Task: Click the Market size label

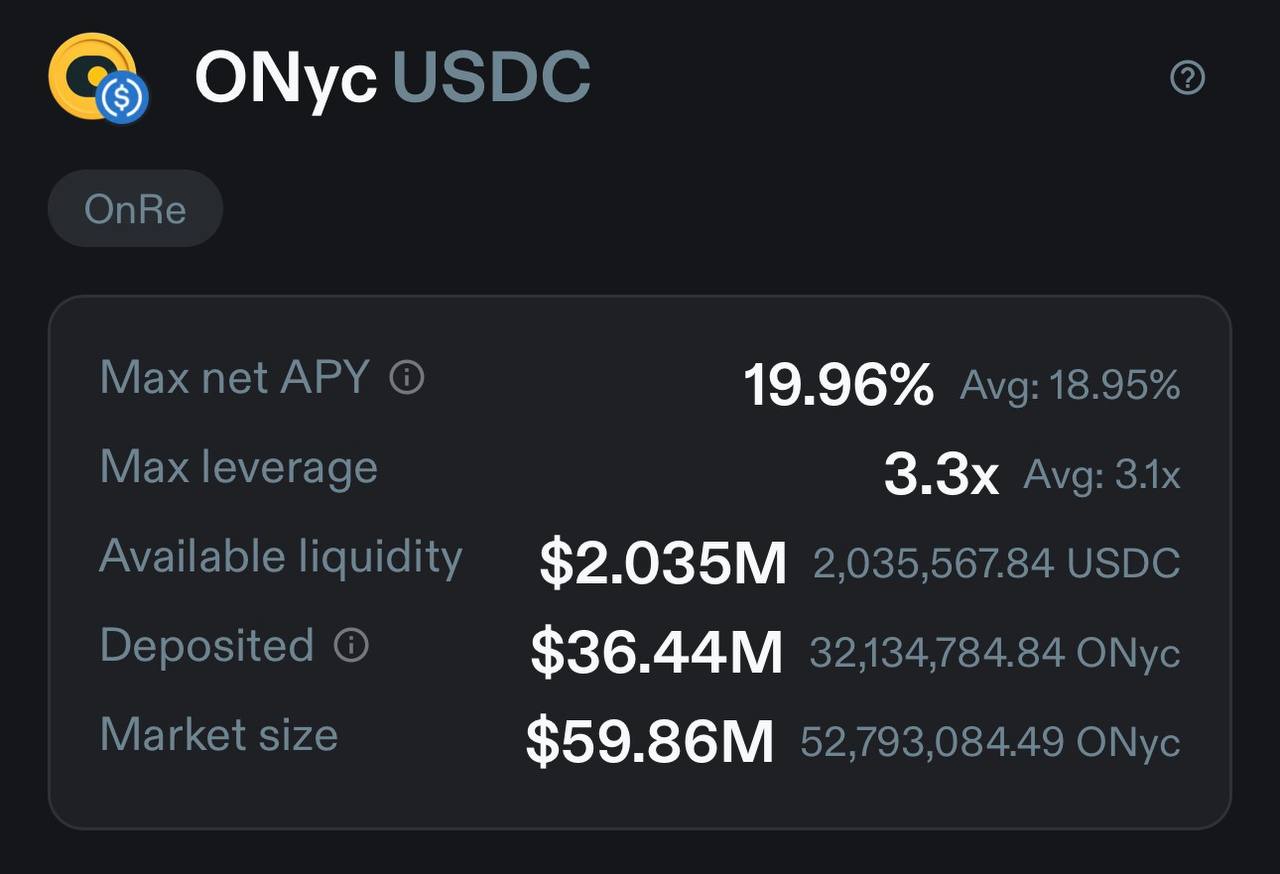Action: (219, 734)
